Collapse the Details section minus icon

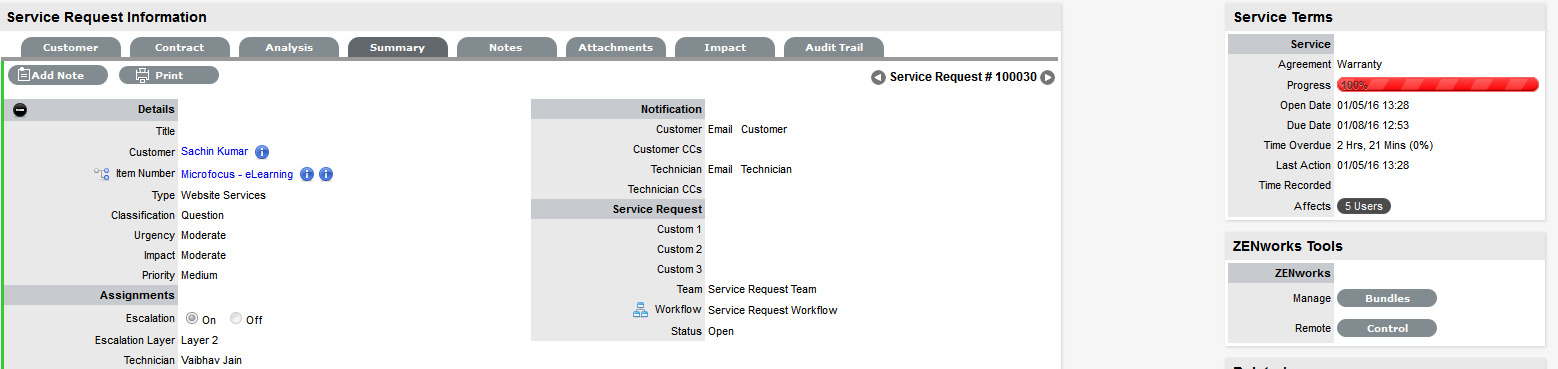pos(20,110)
